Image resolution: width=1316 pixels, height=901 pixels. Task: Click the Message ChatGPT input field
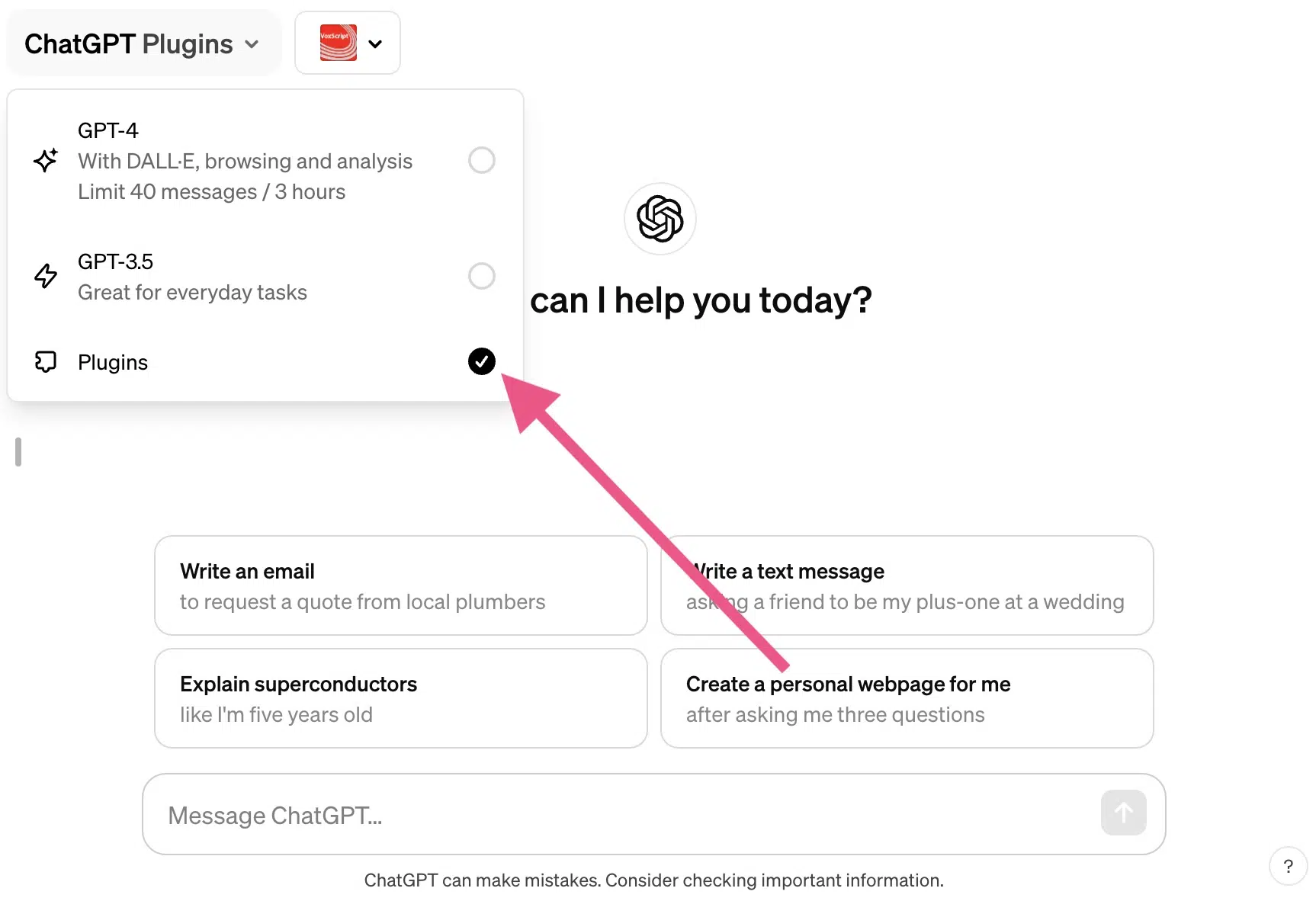pos(534,814)
